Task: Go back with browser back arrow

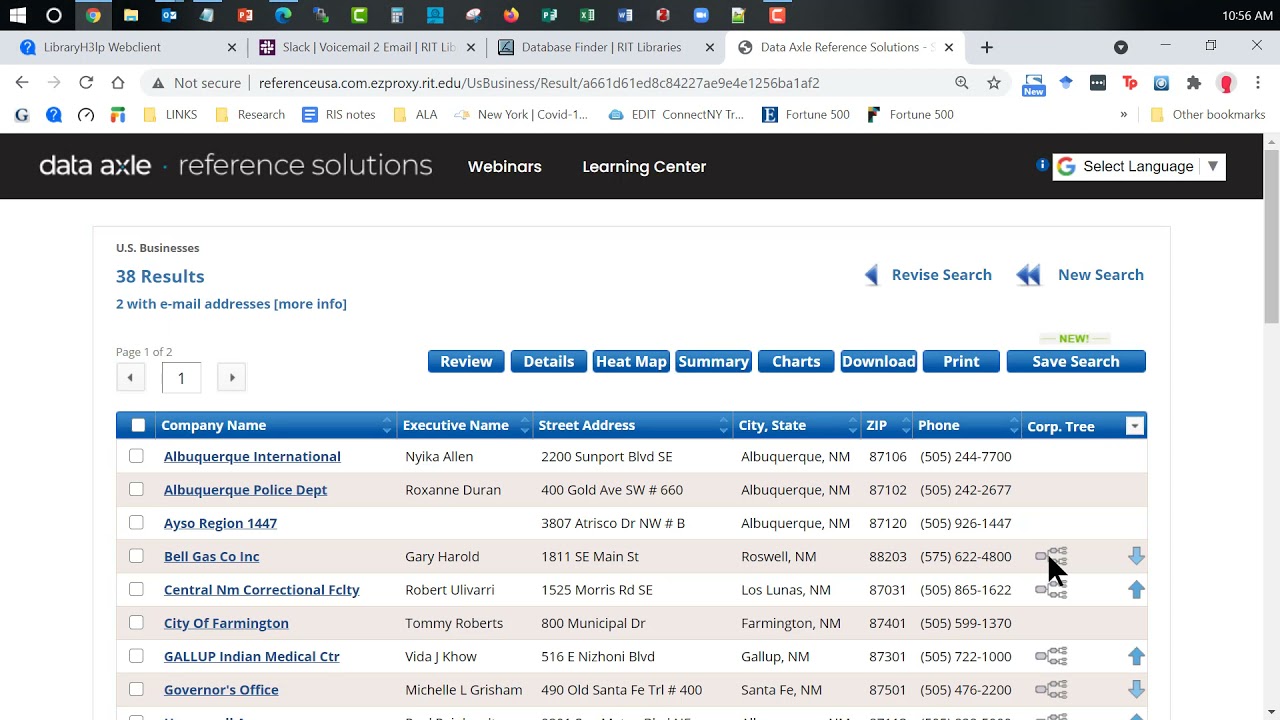Action: coord(22,83)
